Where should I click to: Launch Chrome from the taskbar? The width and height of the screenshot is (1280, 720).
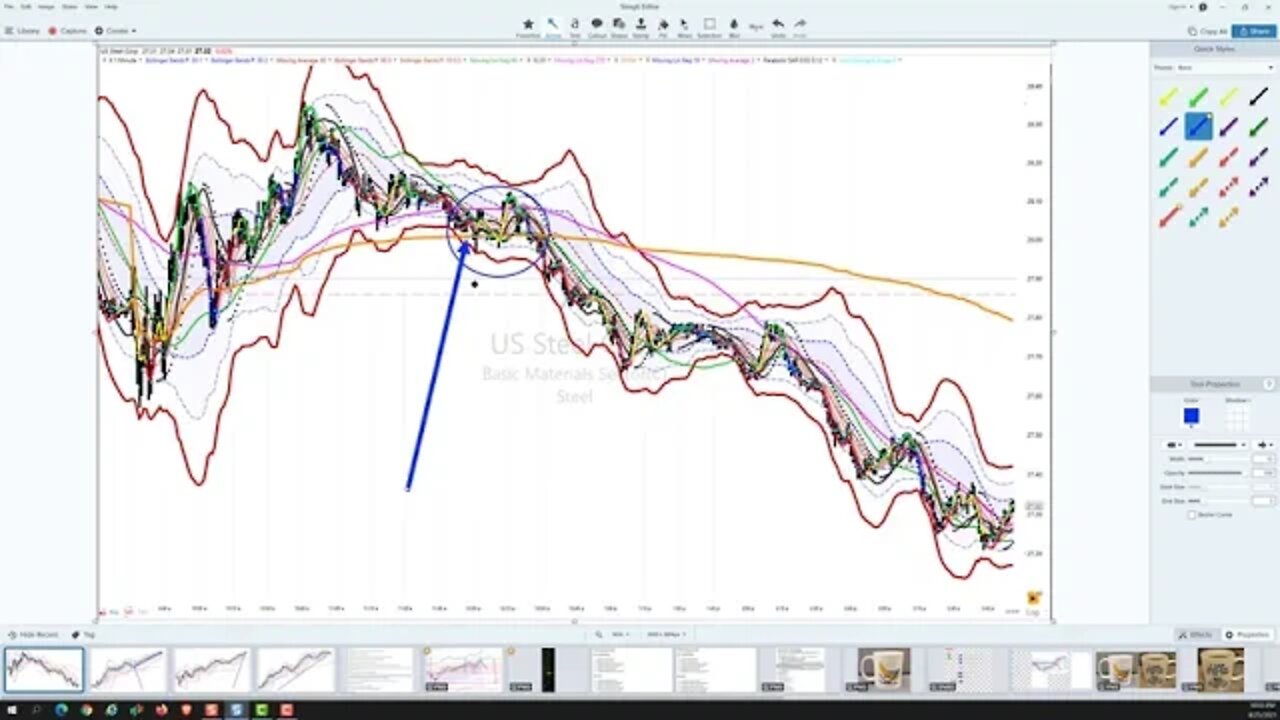(86, 710)
